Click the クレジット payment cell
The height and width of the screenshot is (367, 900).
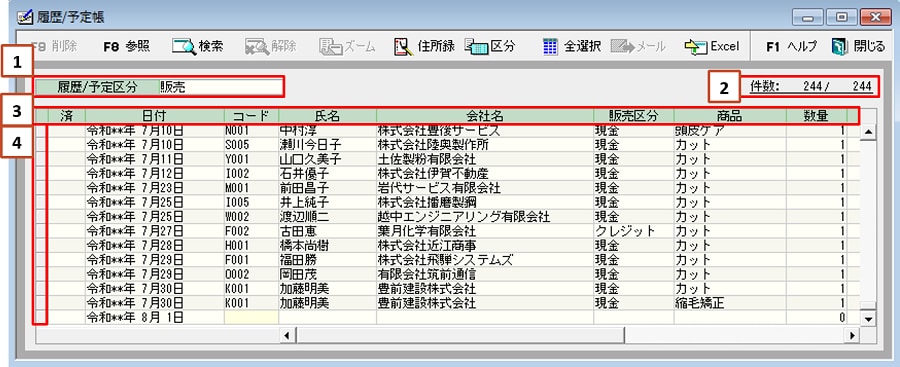pyautogui.click(x=634, y=231)
